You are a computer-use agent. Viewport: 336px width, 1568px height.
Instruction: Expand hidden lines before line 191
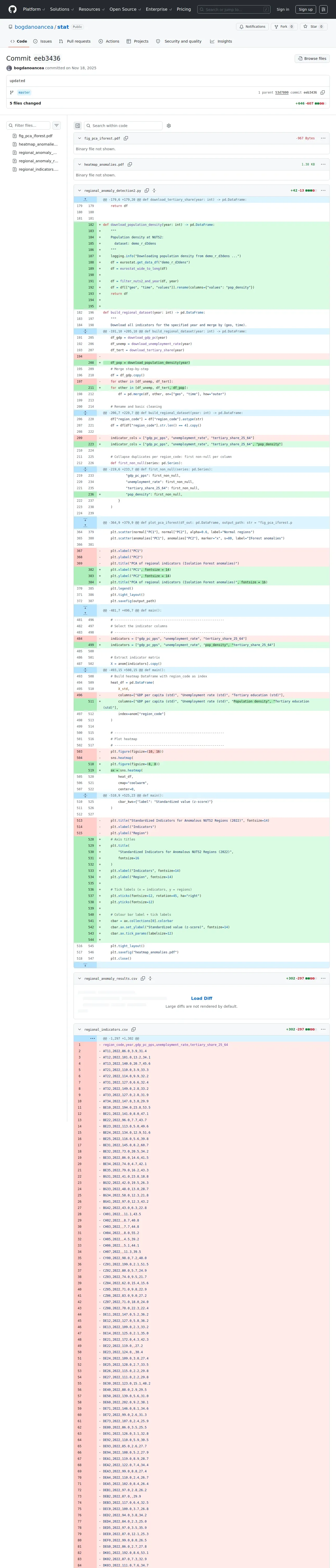click(x=85, y=331)
